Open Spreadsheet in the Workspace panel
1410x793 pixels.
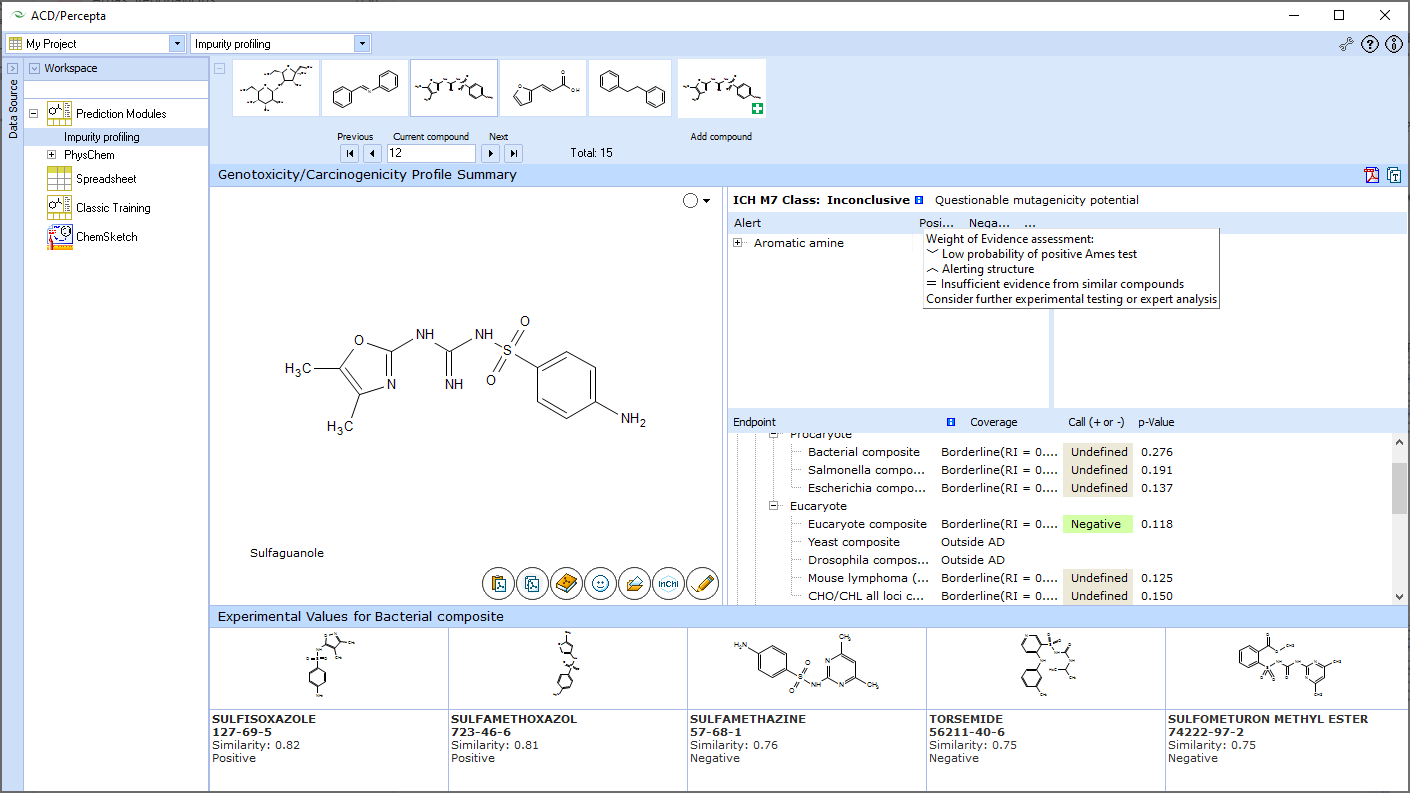[x=106, y=179]
